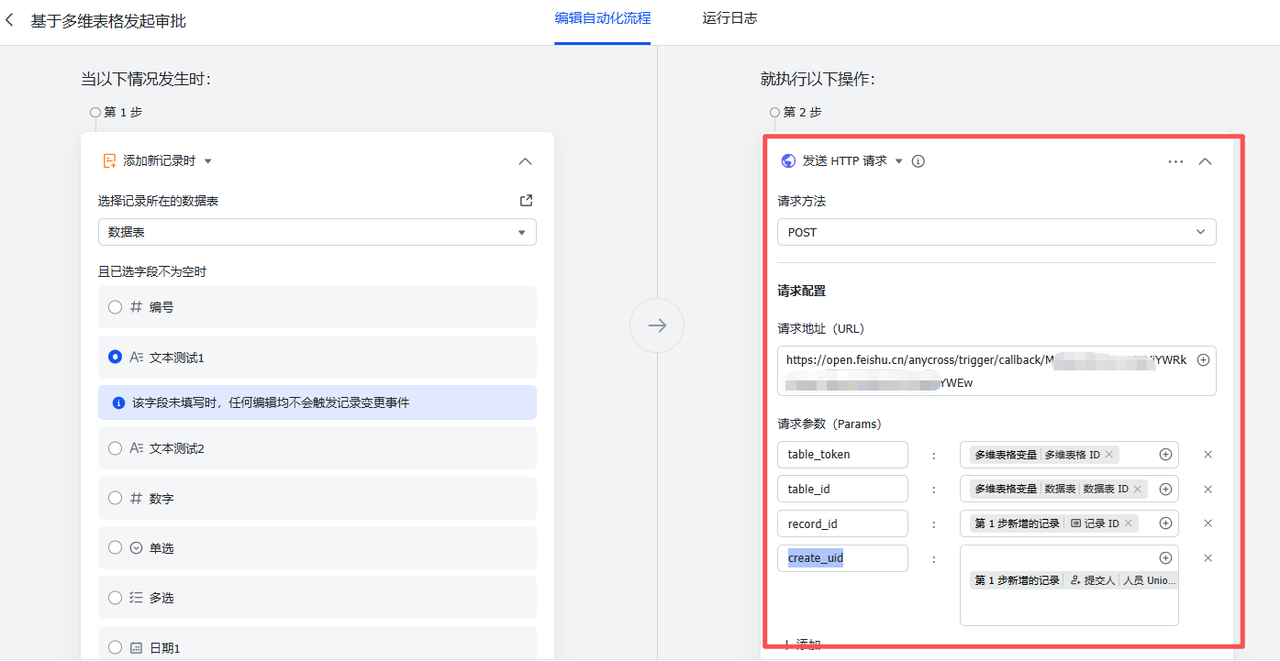Click the info icon beside 发送 HTTP 请求
The width and height of the screenshot is (1280, 661).
coord(918,161)
